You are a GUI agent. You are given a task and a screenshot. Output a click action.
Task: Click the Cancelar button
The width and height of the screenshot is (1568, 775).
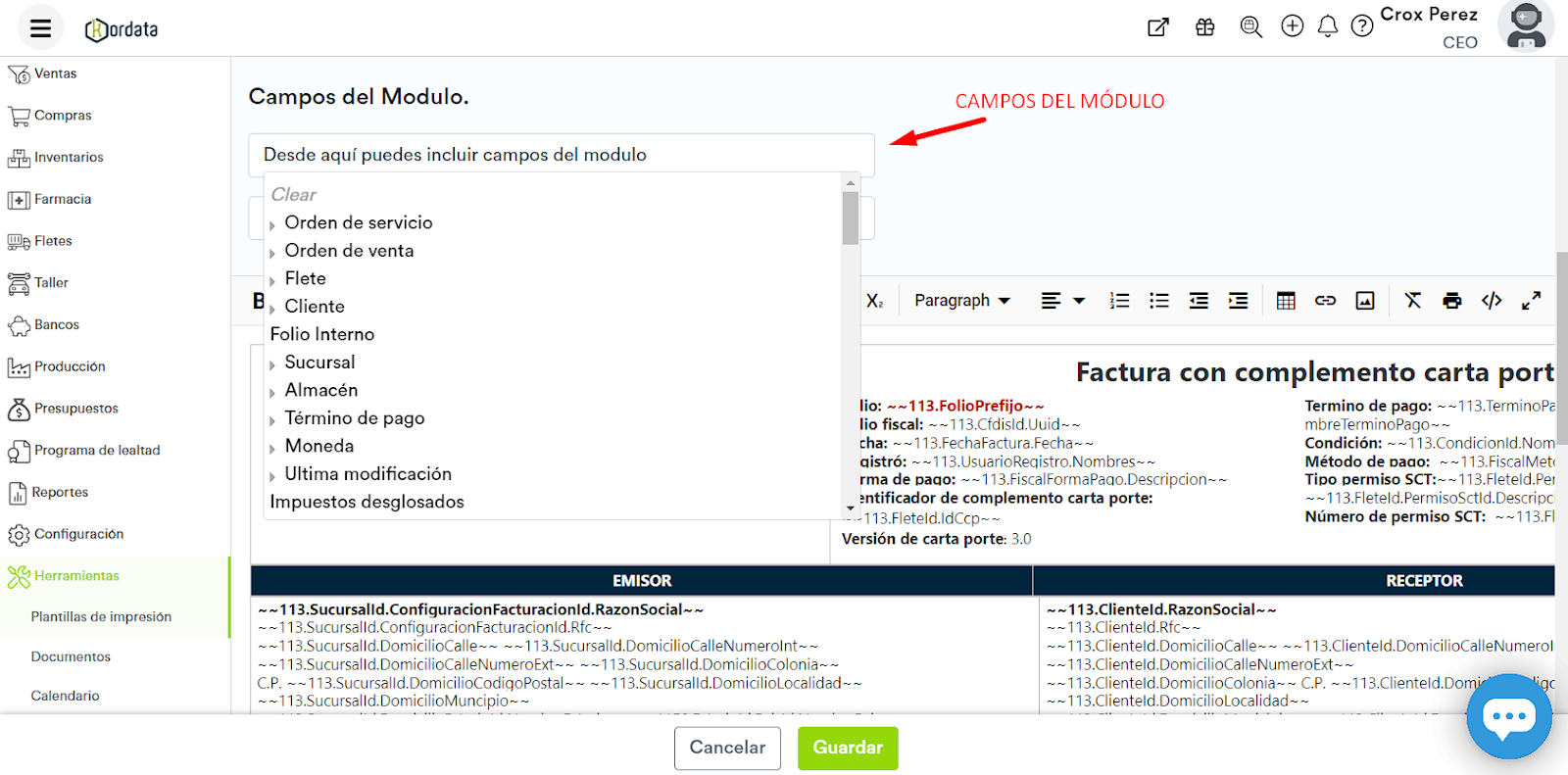coord(727,748)
